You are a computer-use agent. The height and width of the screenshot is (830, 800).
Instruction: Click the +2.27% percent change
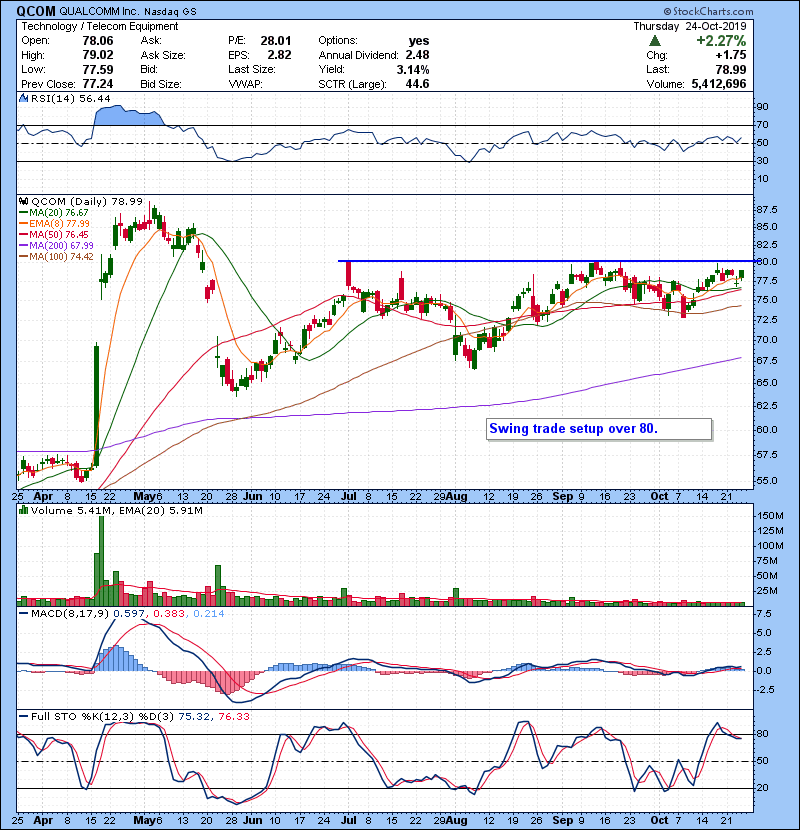[x=721, y=41]
